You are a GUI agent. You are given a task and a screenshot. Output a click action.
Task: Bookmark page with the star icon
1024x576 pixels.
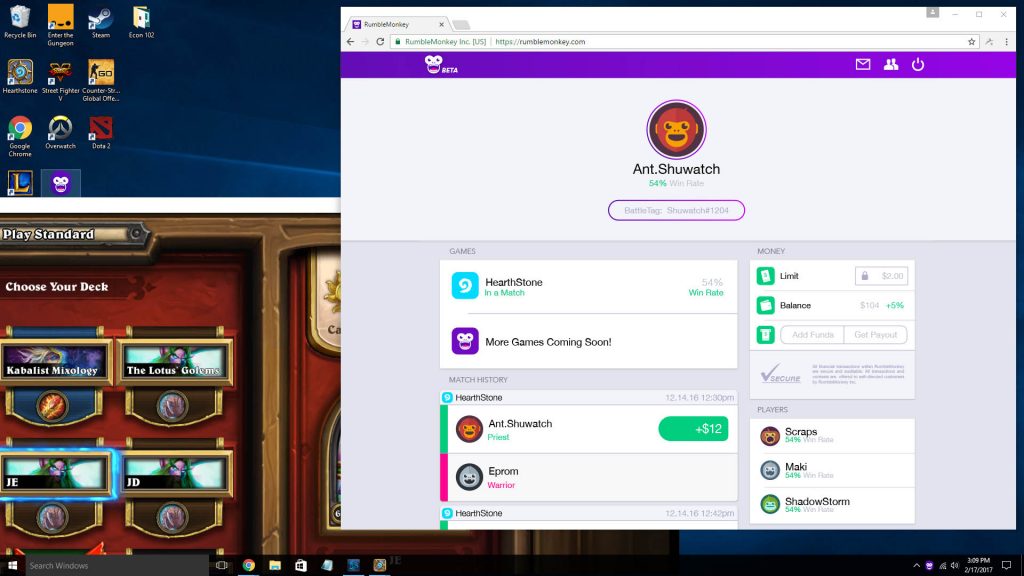971,41
